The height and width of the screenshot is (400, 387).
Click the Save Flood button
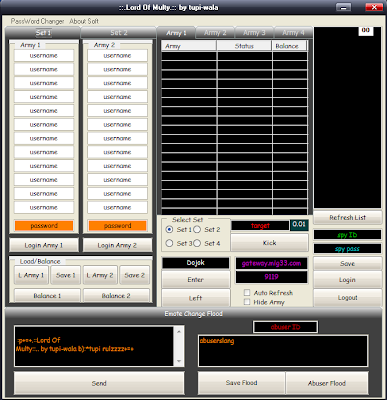[x=241, y=383]
